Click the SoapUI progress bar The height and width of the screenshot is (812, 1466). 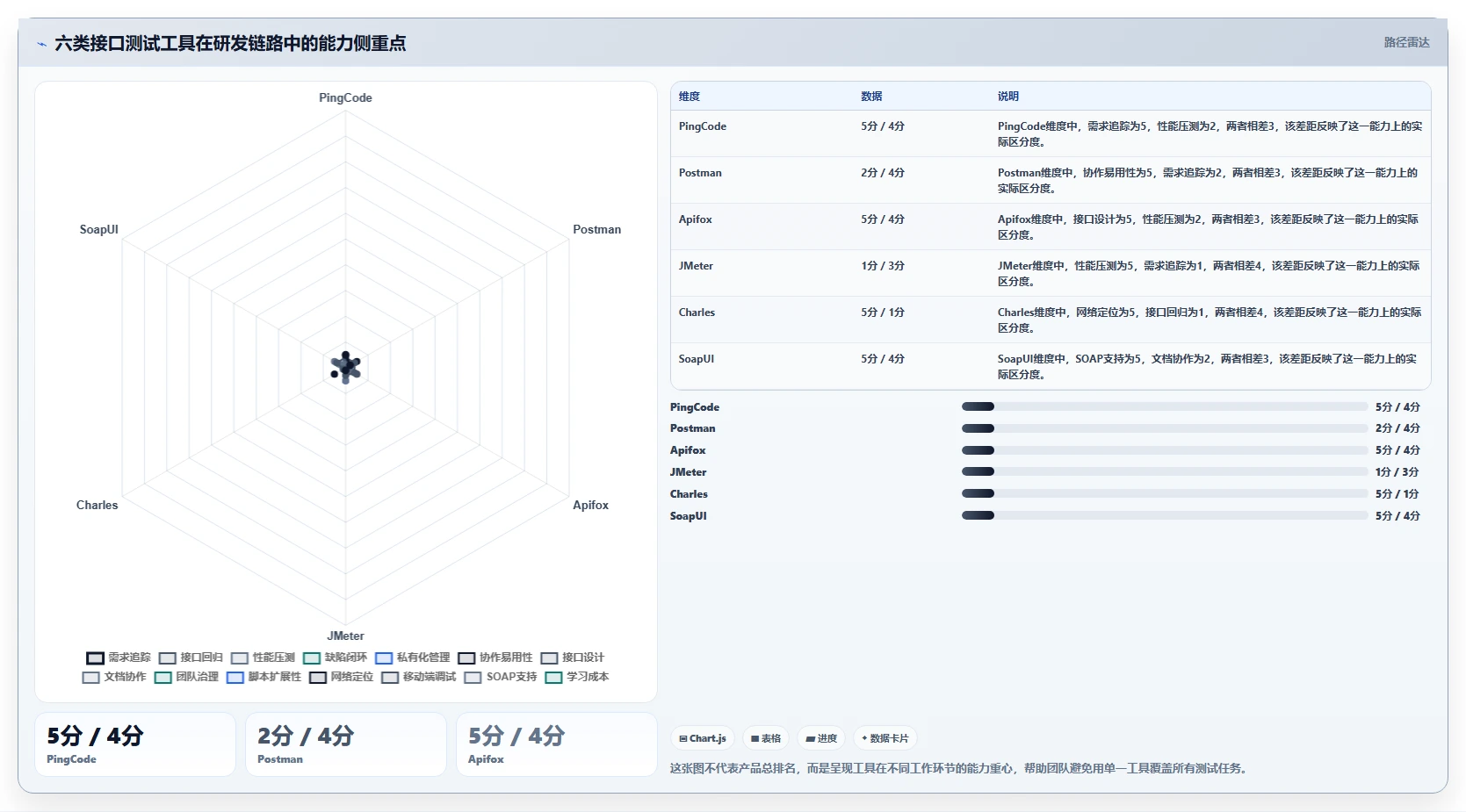pos(1165,515)
